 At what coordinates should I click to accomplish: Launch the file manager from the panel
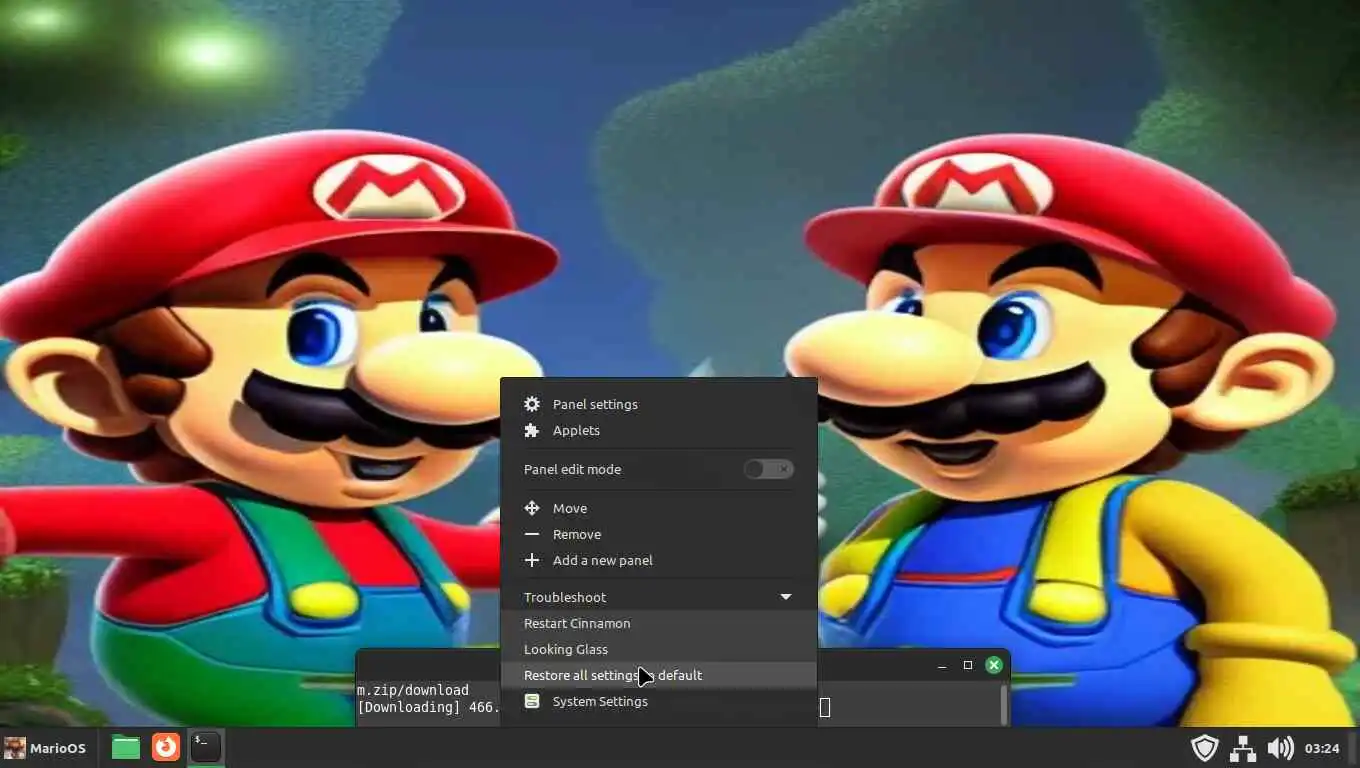click(x=125, y=747)
